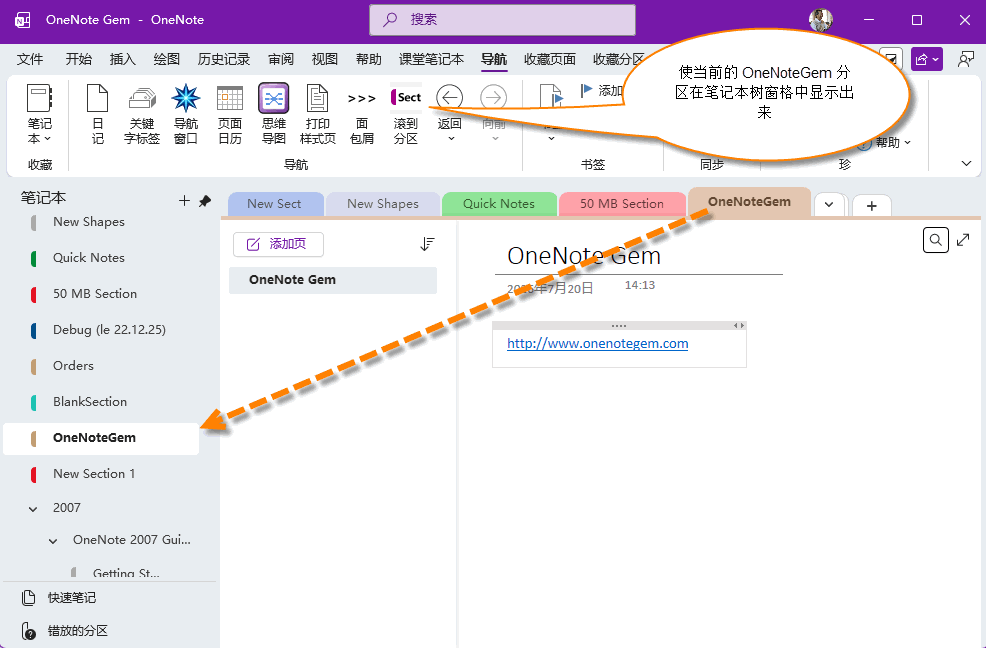986x648 pixels.
Task: Expand page to full view
Action: point(963,240)
